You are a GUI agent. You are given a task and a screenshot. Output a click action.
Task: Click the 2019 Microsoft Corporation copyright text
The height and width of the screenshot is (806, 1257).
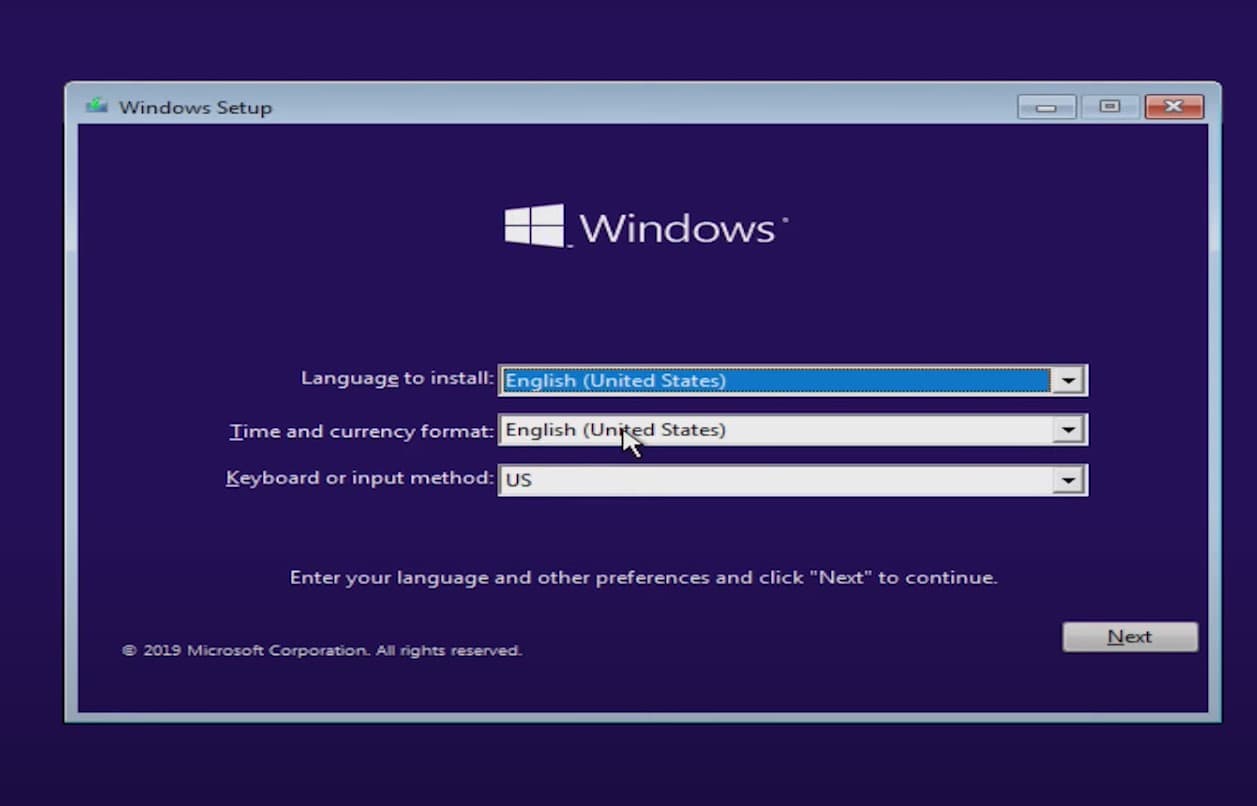[x=322, y=650]
